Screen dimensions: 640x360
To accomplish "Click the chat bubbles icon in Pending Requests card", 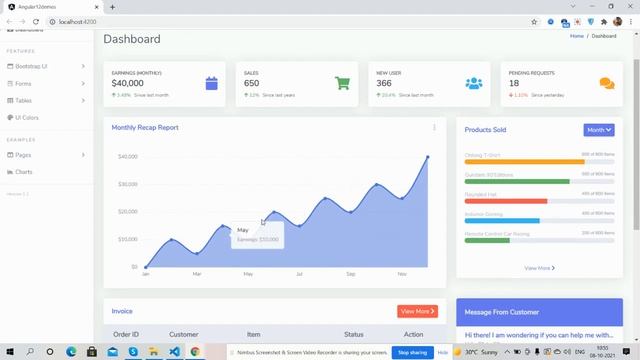I will (607, 83).
